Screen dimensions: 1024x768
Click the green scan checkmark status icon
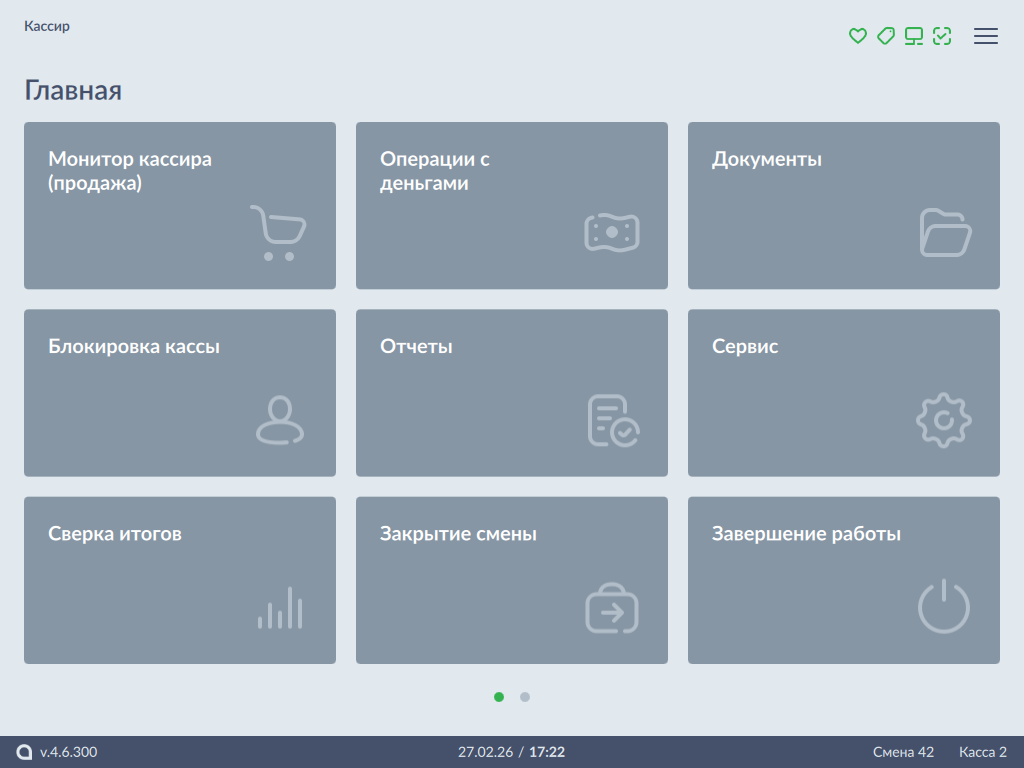point(941,36)
